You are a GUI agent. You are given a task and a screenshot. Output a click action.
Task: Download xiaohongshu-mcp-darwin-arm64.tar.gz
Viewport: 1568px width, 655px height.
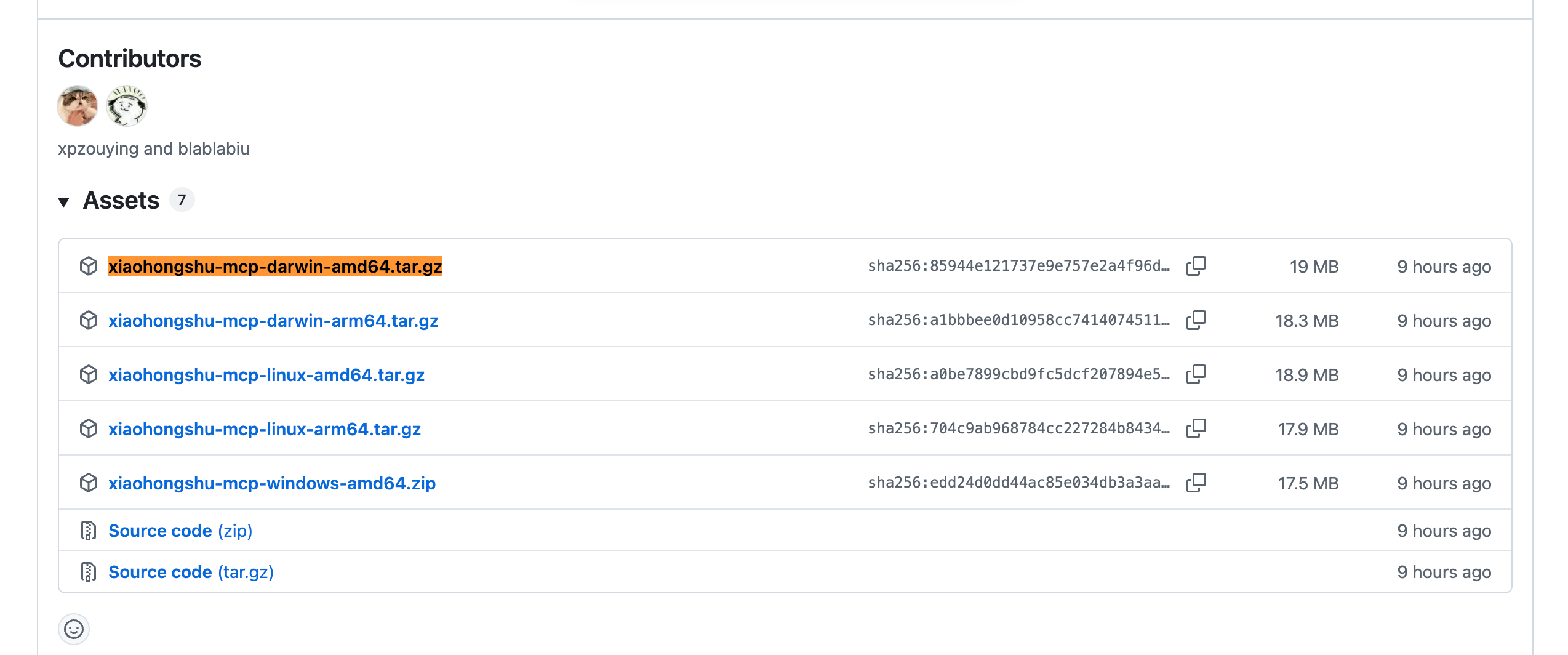(x=273, y=321)
